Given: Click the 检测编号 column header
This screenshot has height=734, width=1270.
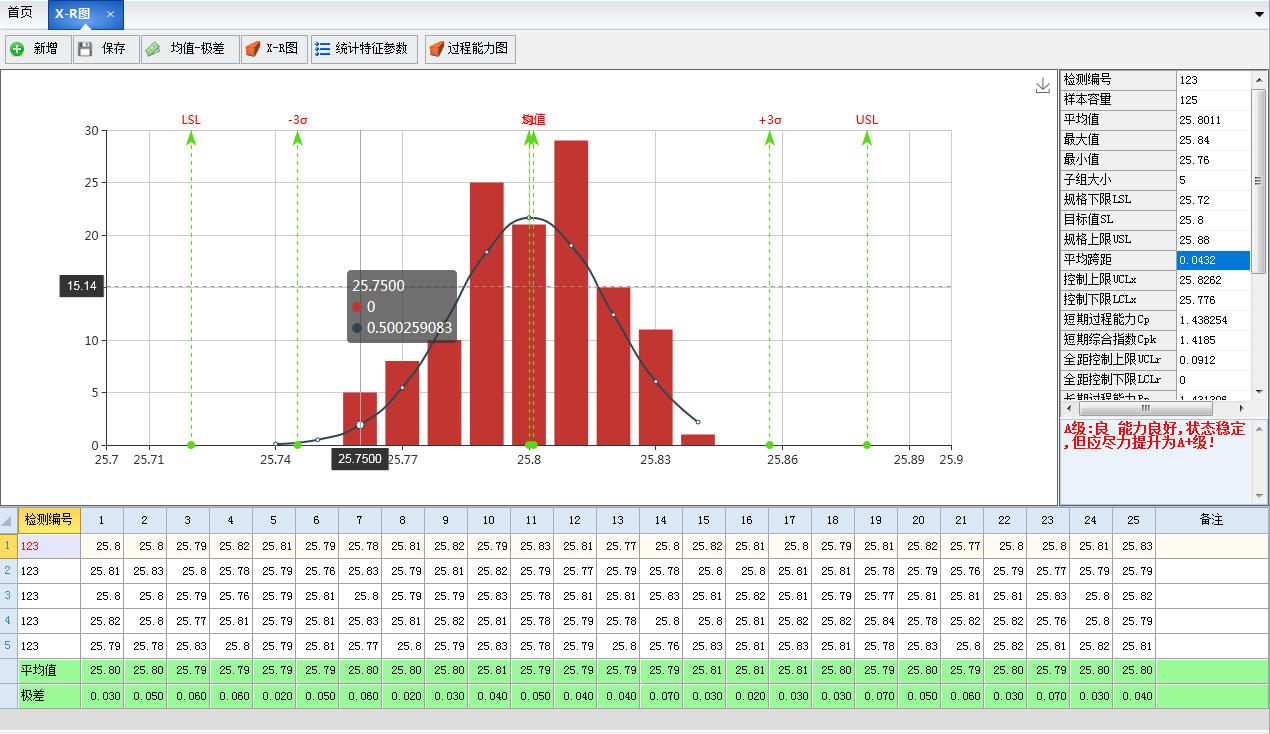Looking at the screenshot, I should [x=49, y=520].
